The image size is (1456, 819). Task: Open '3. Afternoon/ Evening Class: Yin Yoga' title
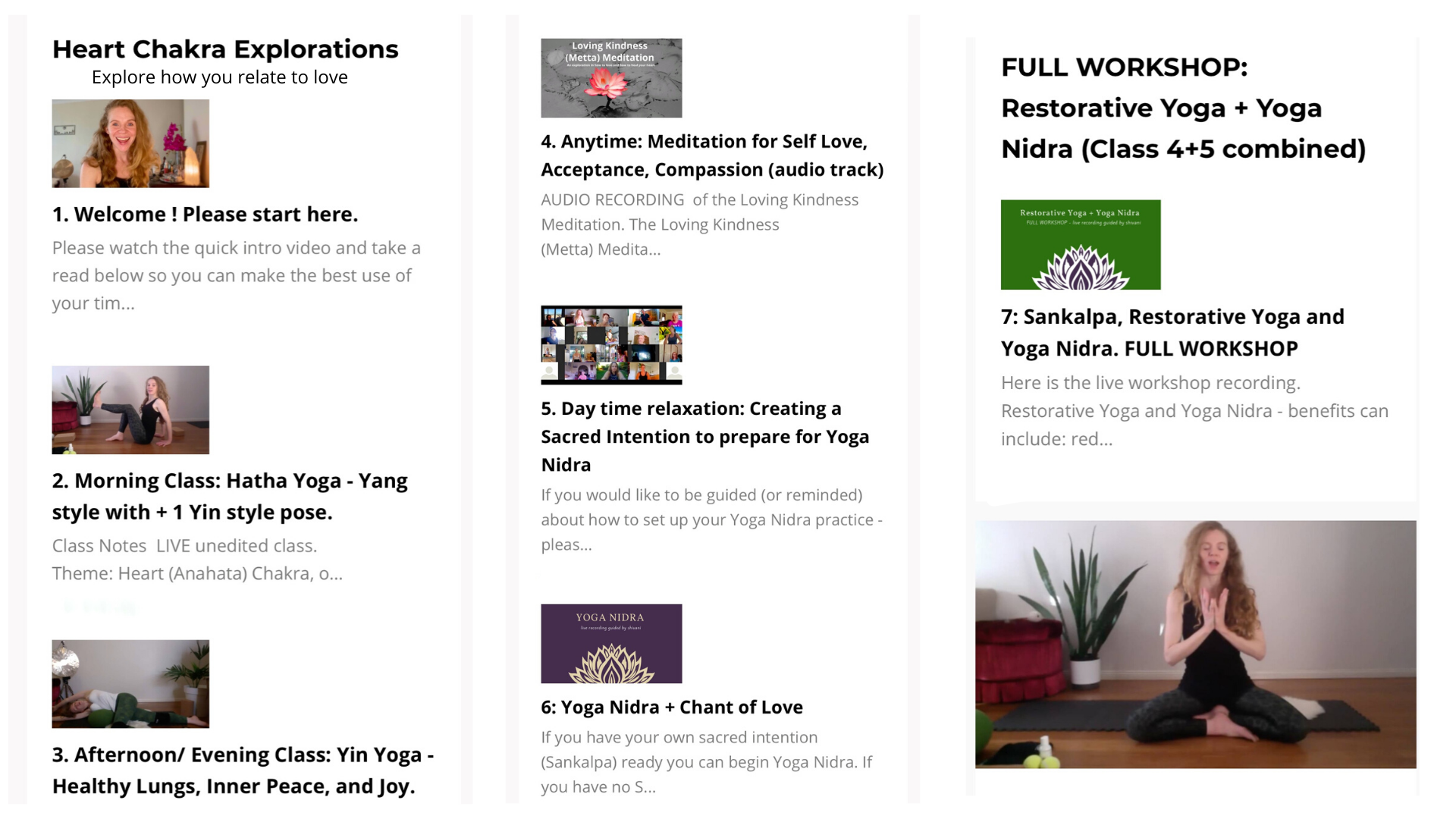[x=243, y=770]
